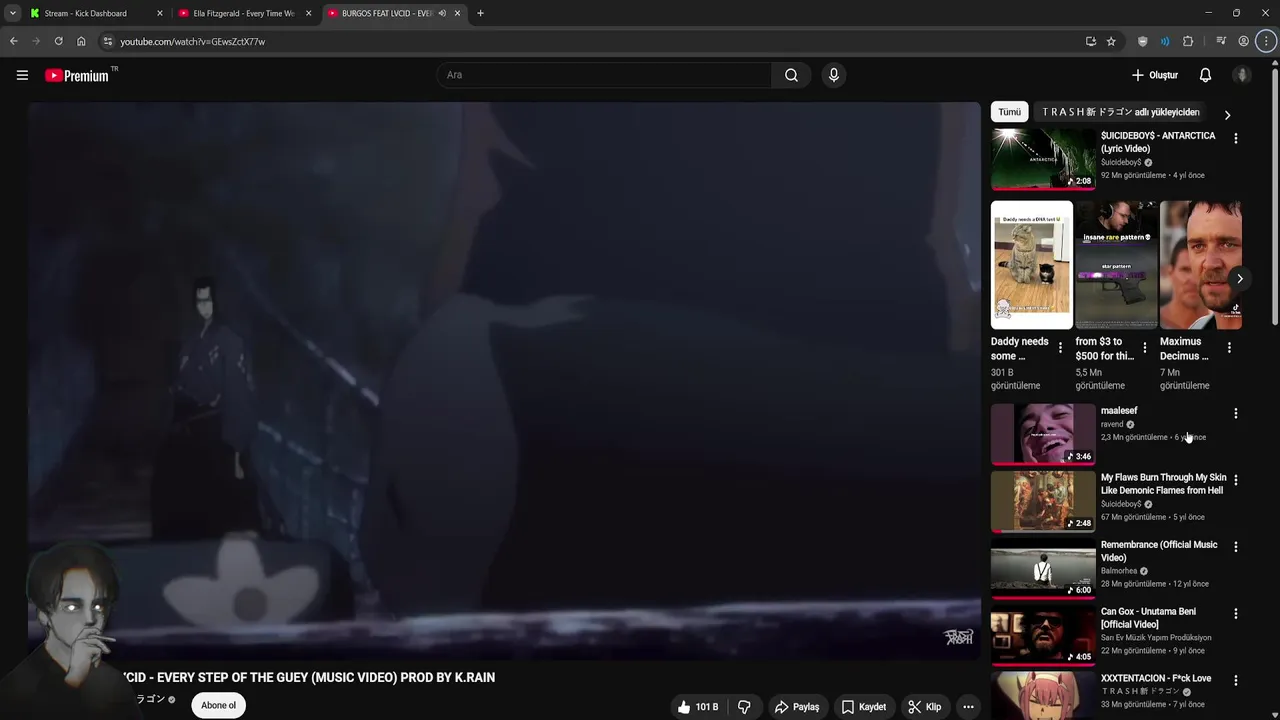1280x720 pixels.
Task: Switch to Ella Fitzgerald browser tab
Action: click(244, 13)
